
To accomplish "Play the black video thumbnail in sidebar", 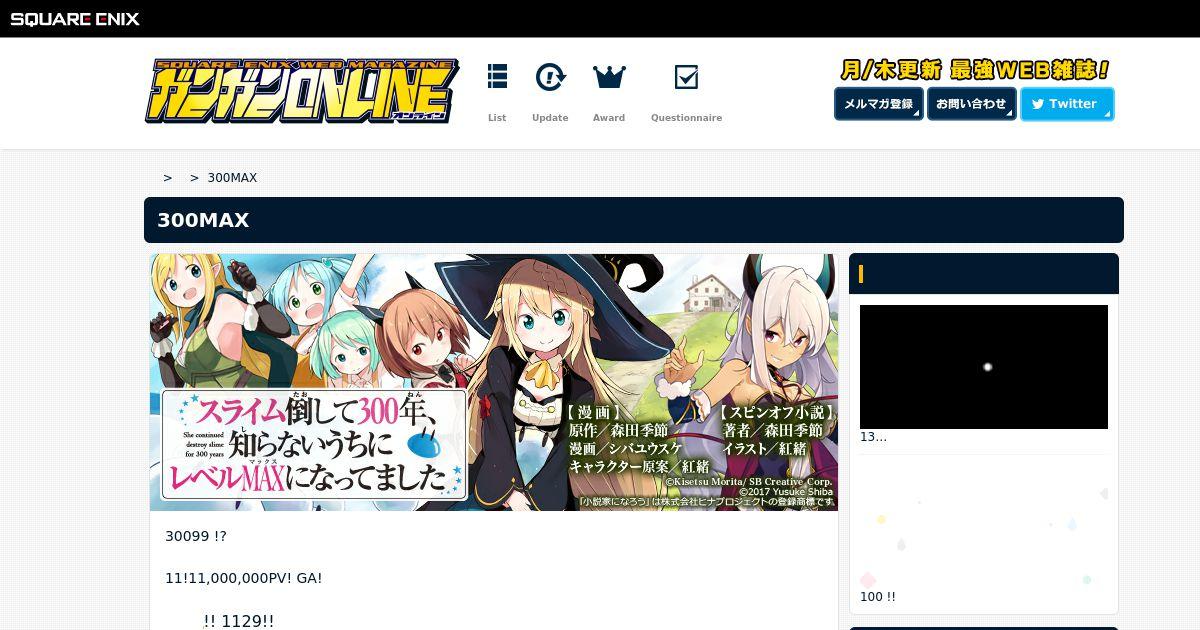I will click(x=984, y=367).
